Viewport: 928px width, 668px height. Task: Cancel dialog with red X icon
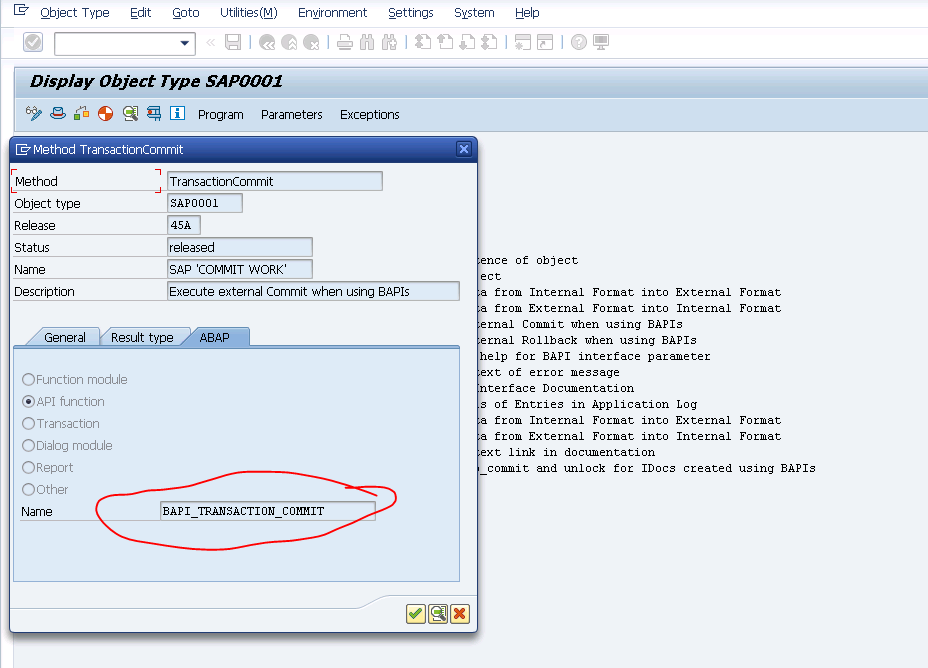point(459,613)
